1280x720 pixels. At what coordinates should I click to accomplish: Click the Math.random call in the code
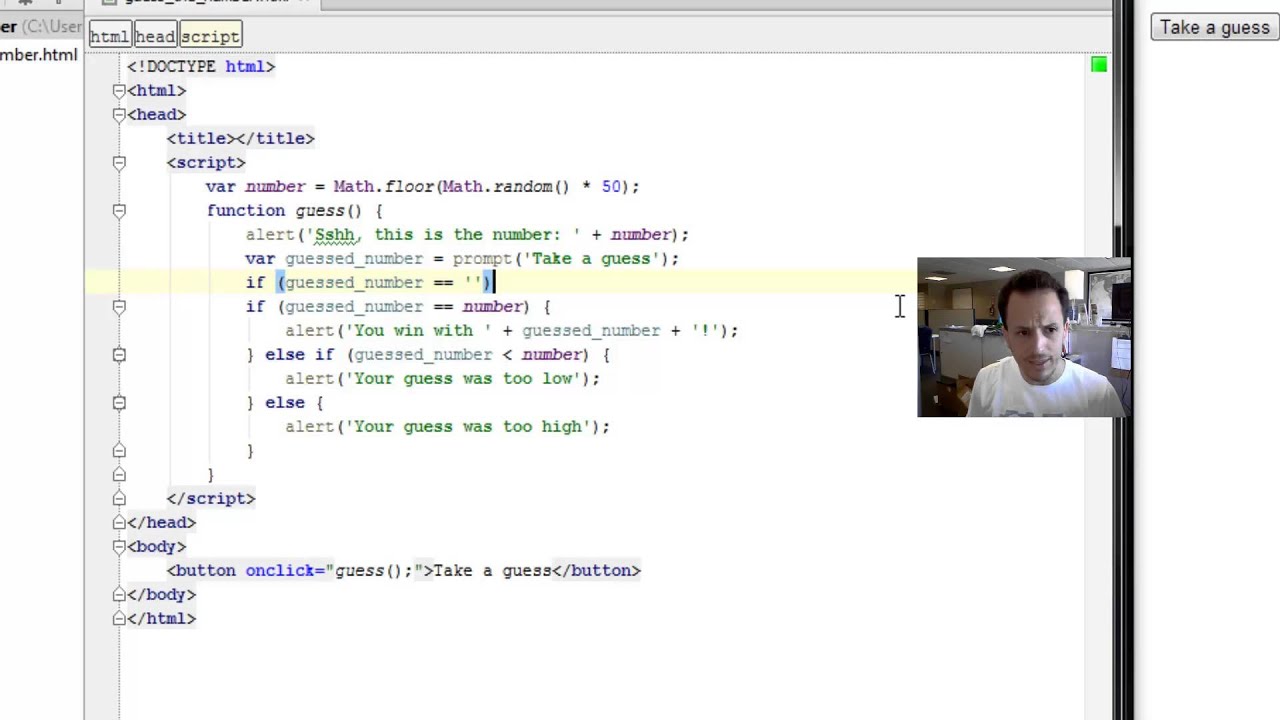click(505, 186)
